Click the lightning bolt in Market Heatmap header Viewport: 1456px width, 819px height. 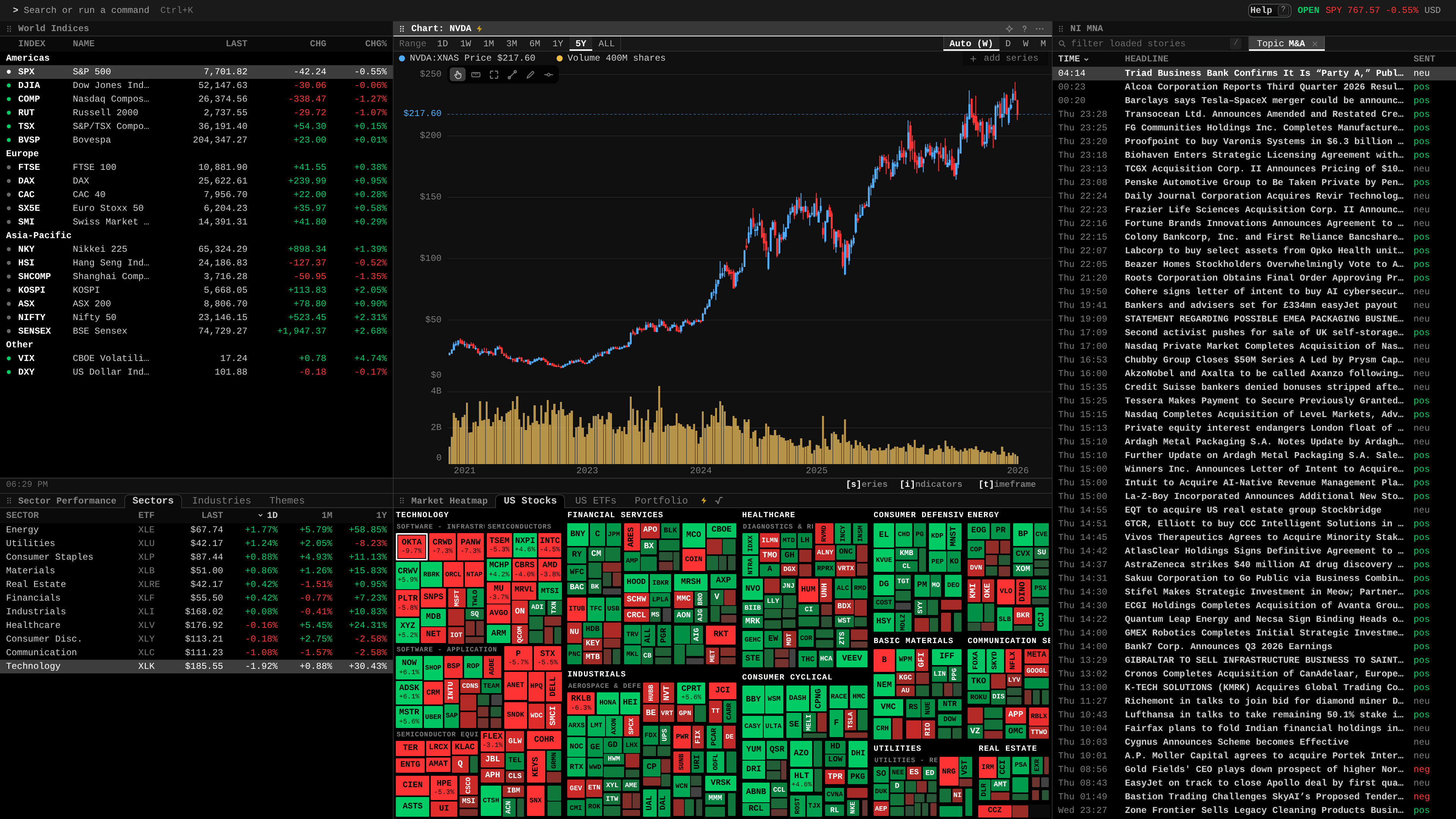point(704,500)
